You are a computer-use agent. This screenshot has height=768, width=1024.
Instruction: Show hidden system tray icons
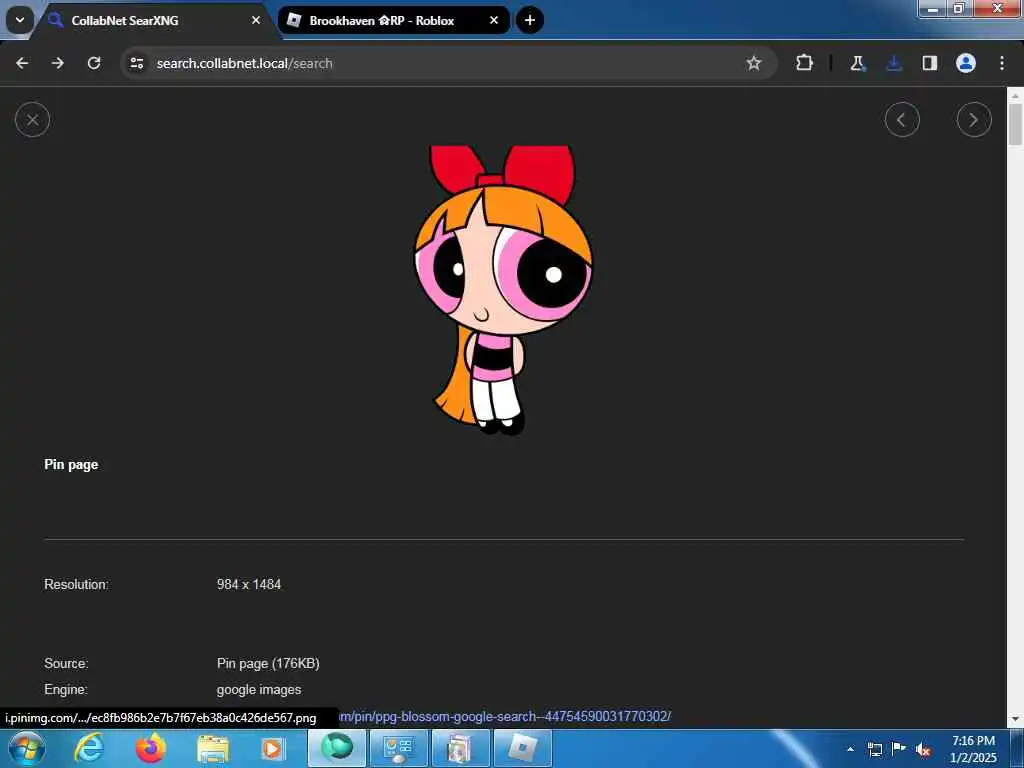point(850,749)
